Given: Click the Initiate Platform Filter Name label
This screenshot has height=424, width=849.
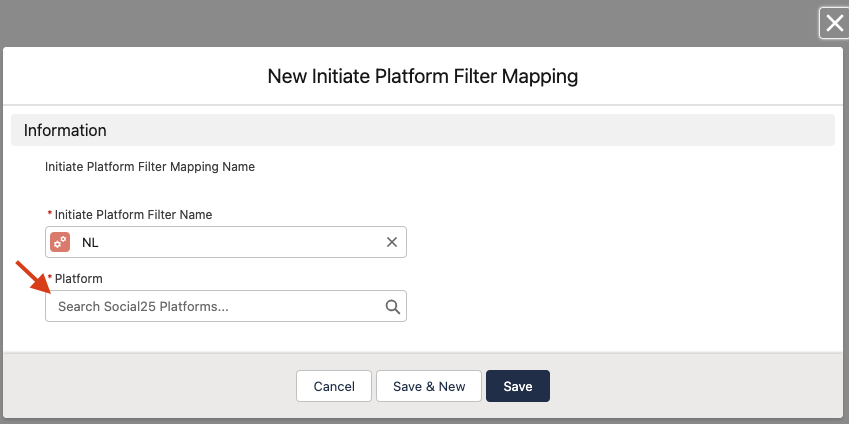Looking at the screenshot, I should [133, 214].
